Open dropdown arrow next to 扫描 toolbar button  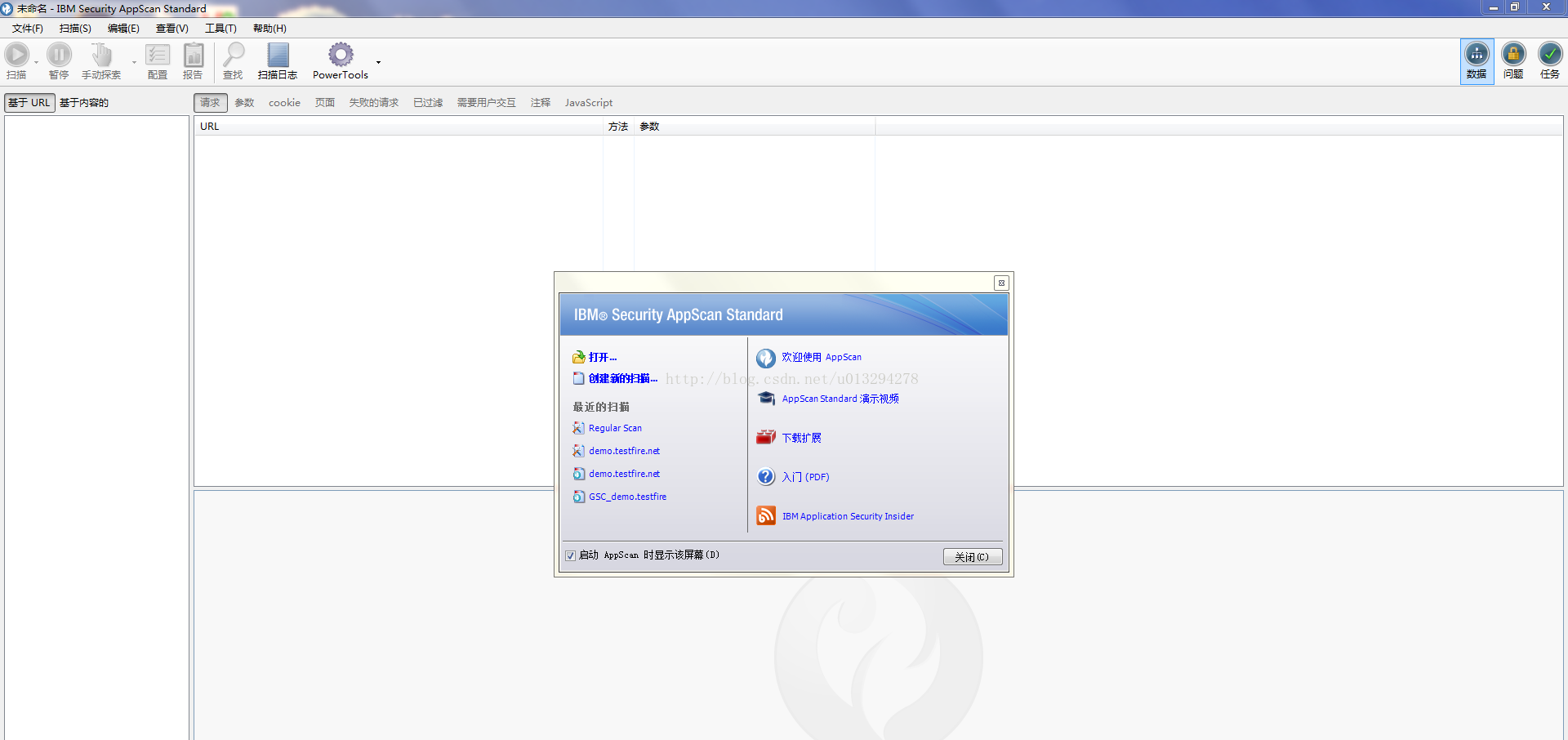coord(37,62)
